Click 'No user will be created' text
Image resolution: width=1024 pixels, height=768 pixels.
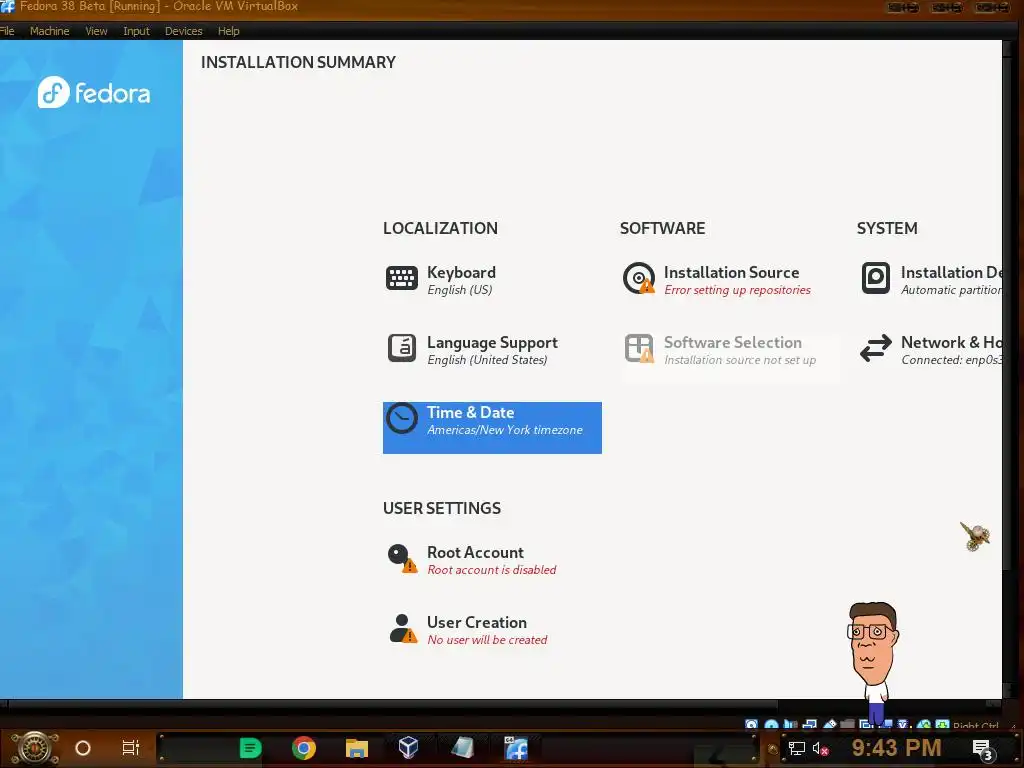click(x=487, y=640)
